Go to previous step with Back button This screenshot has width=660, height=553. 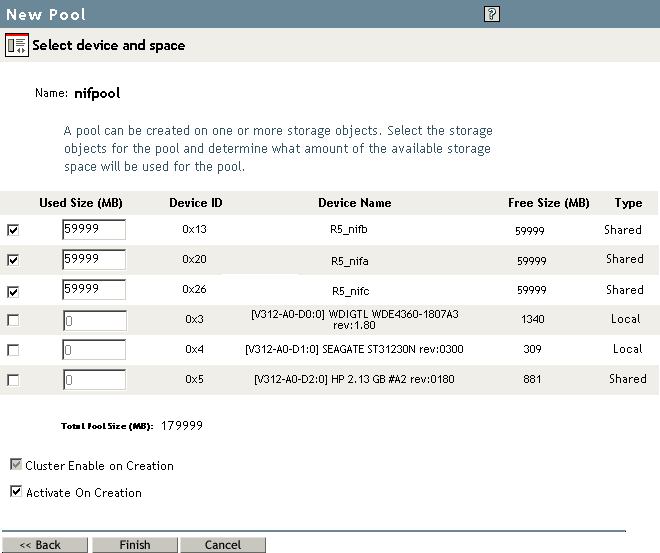click(45, 545)
